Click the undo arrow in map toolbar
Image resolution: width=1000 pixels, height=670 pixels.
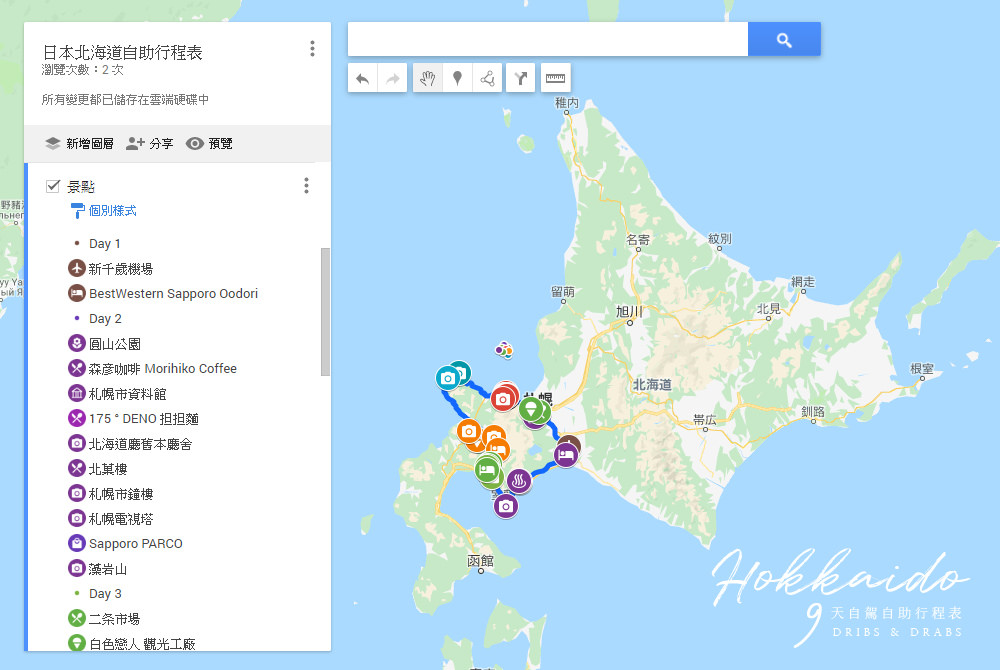(362, 78)
